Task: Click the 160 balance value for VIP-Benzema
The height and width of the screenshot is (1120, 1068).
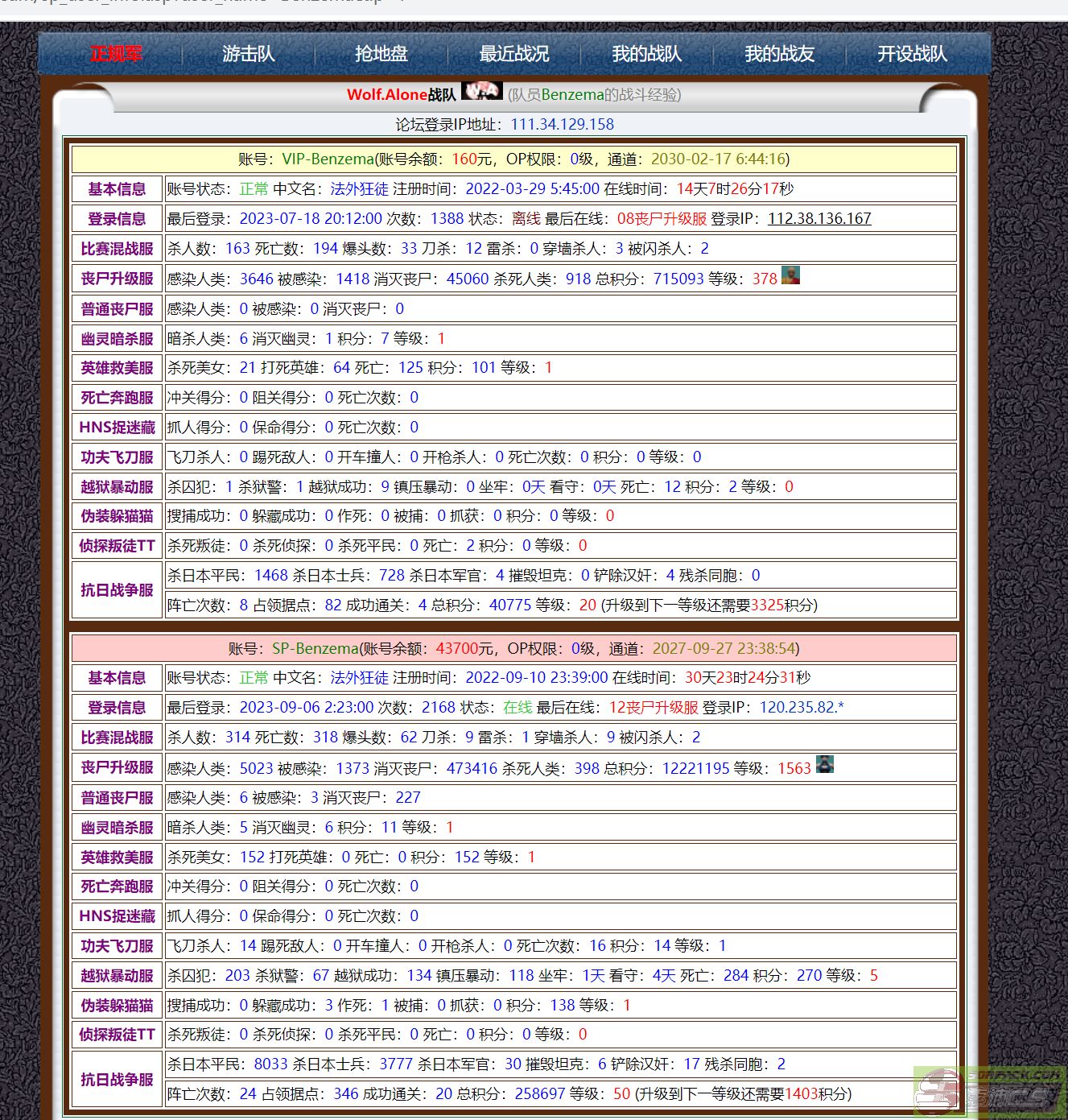Action: pyautogui.click(x=464, y=159)
